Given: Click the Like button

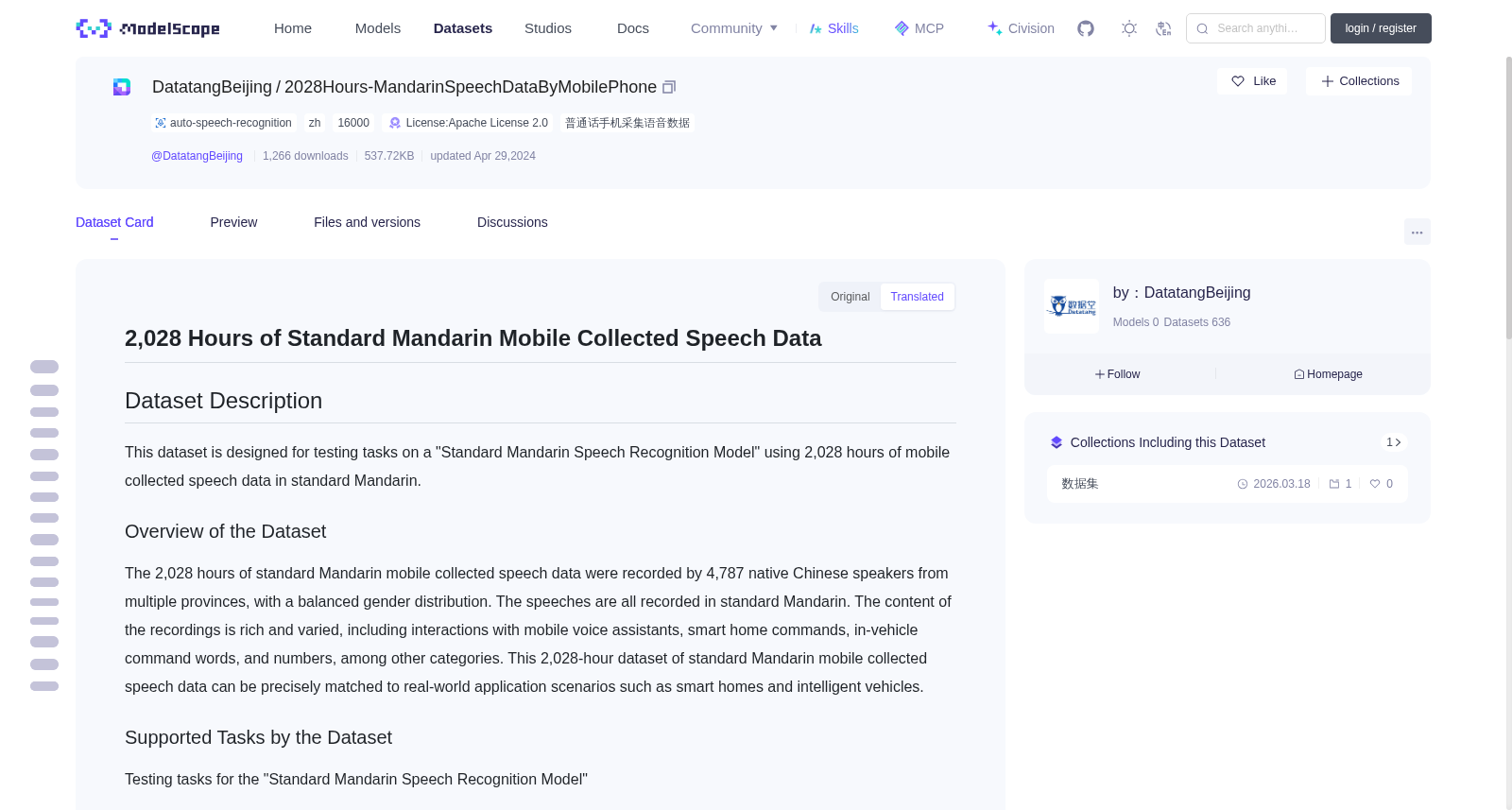Looking at the screenshot, I should pyautogui.click(x=1252, y=81).
